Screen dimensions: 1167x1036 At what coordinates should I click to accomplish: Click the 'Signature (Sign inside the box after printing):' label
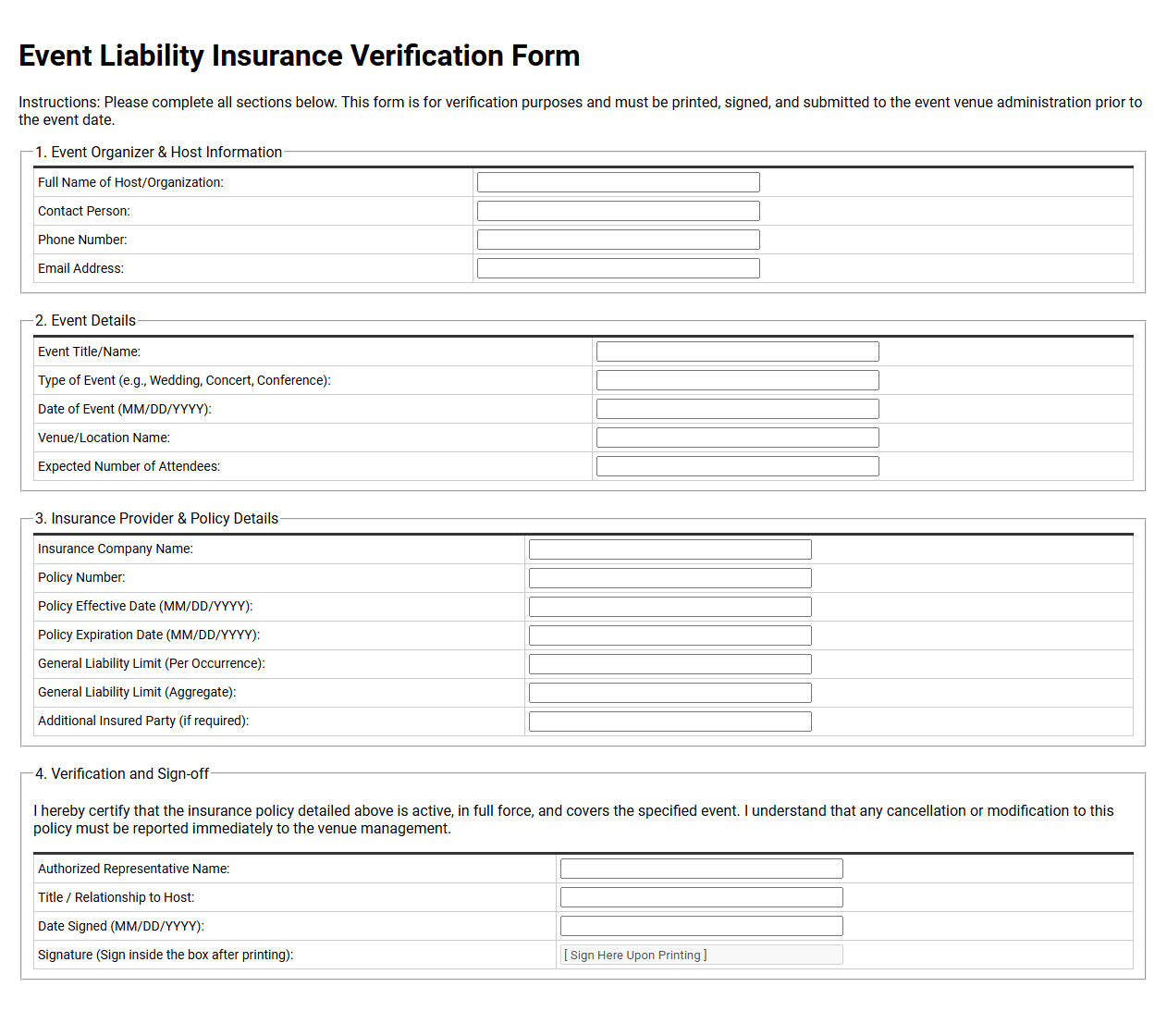click(x=166, y=955)
